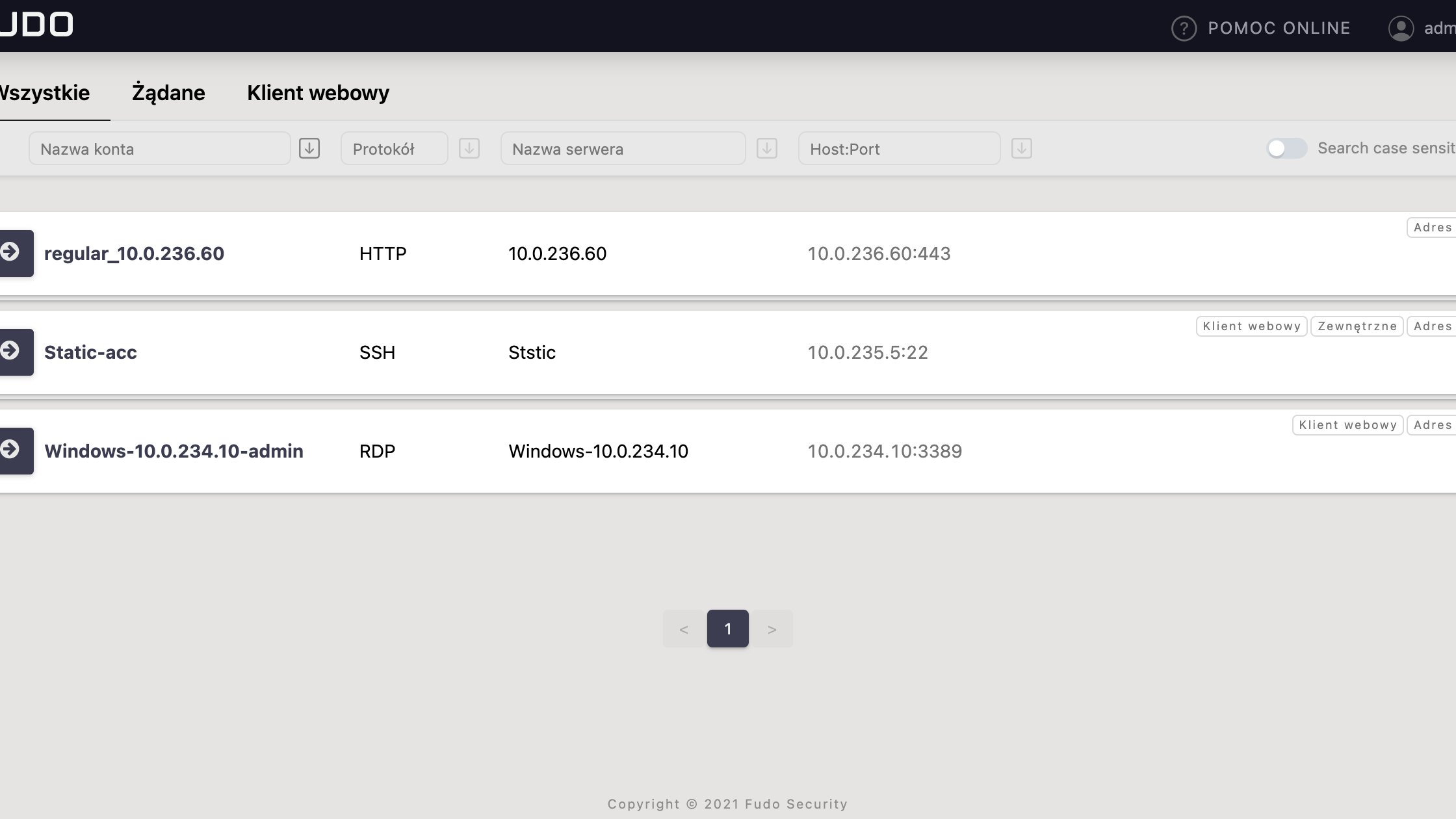Click sort arrow icon next to Nazwa serwera

point(767,149)
